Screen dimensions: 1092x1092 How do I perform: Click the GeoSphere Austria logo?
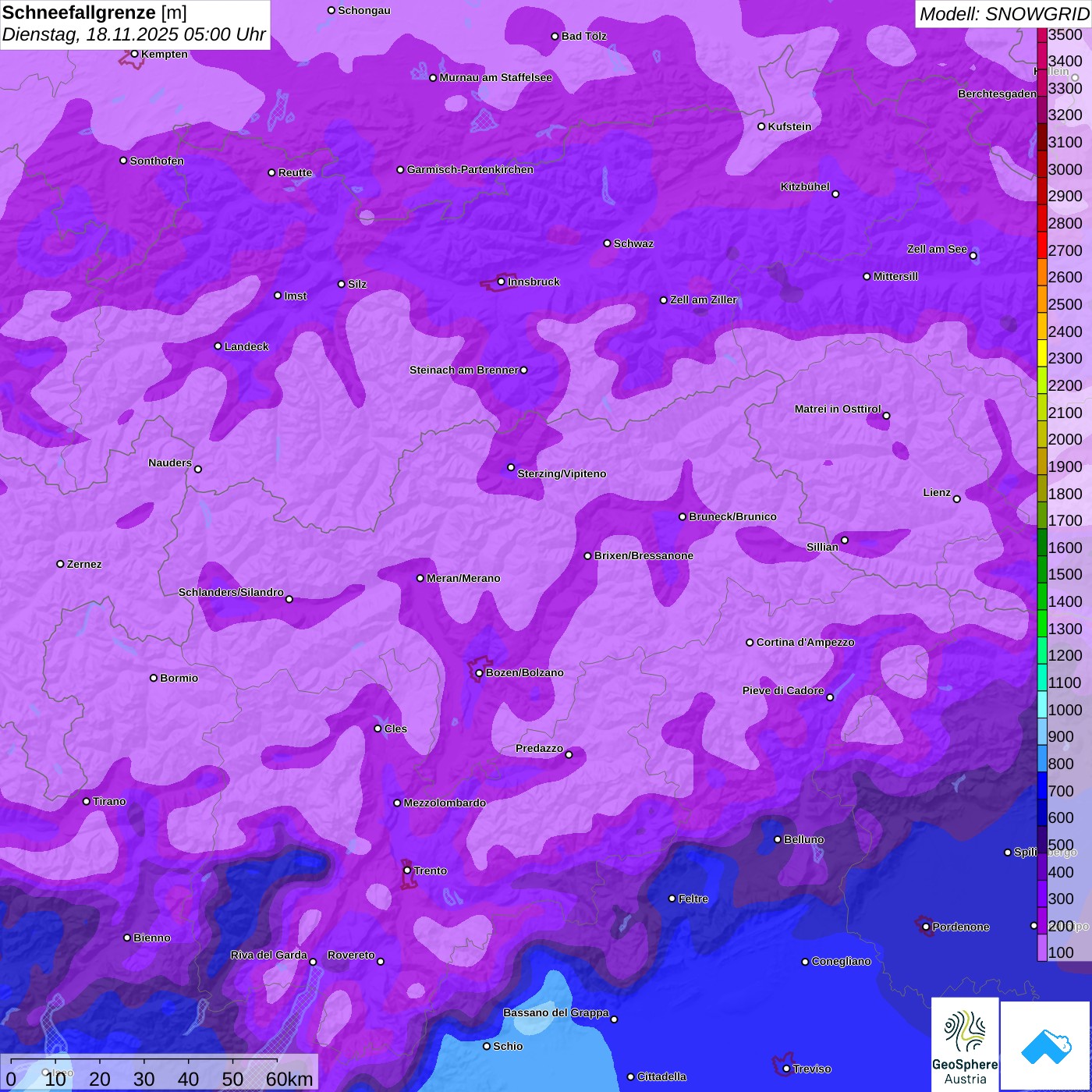point(965,1047)
